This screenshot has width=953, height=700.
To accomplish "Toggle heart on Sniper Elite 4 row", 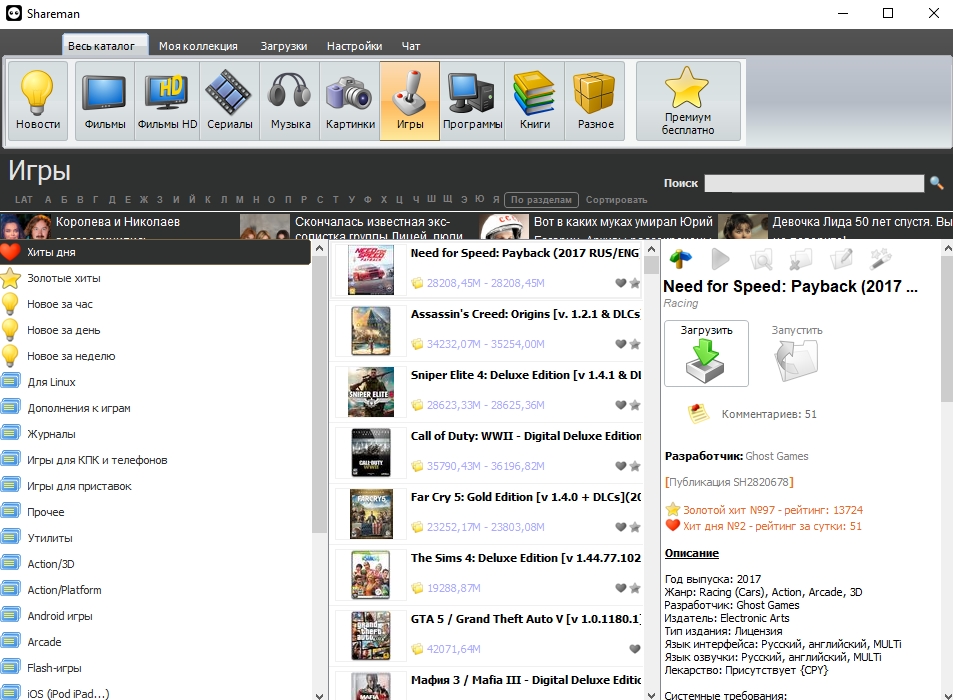I will [621, 405].
